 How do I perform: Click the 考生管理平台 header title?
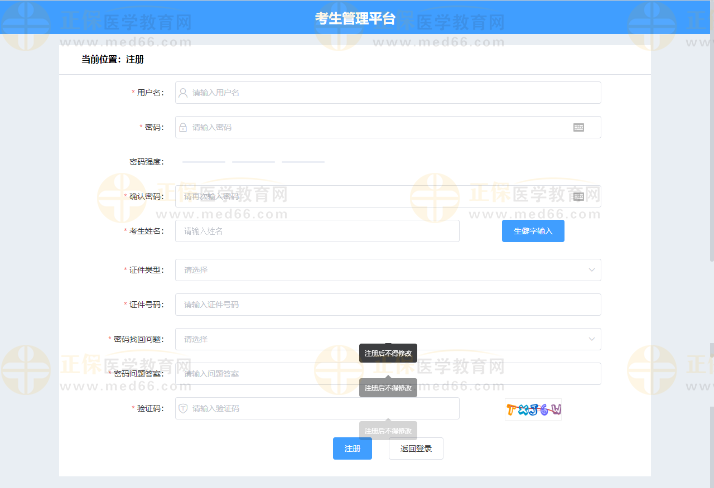tap(355, 18)
